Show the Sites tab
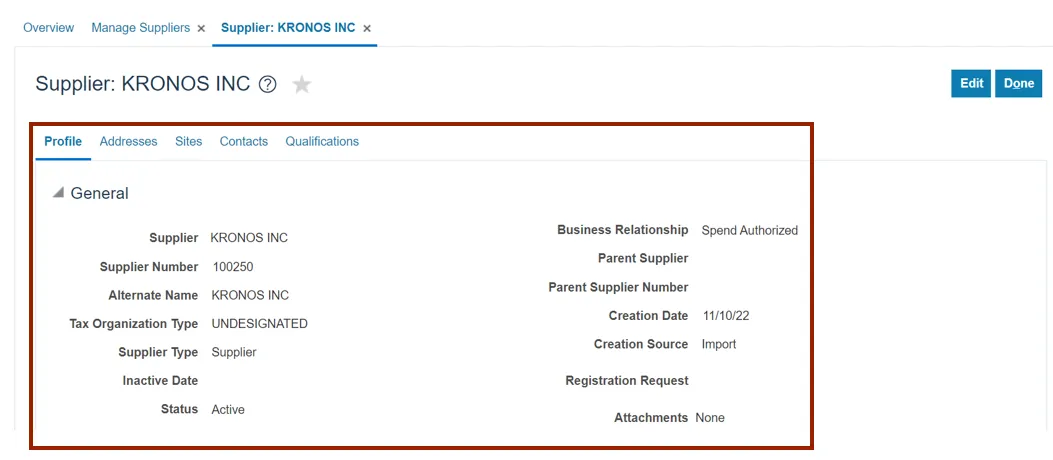Image resolution: width=1053 pixels, height=460 pixels. click(188, 142)
